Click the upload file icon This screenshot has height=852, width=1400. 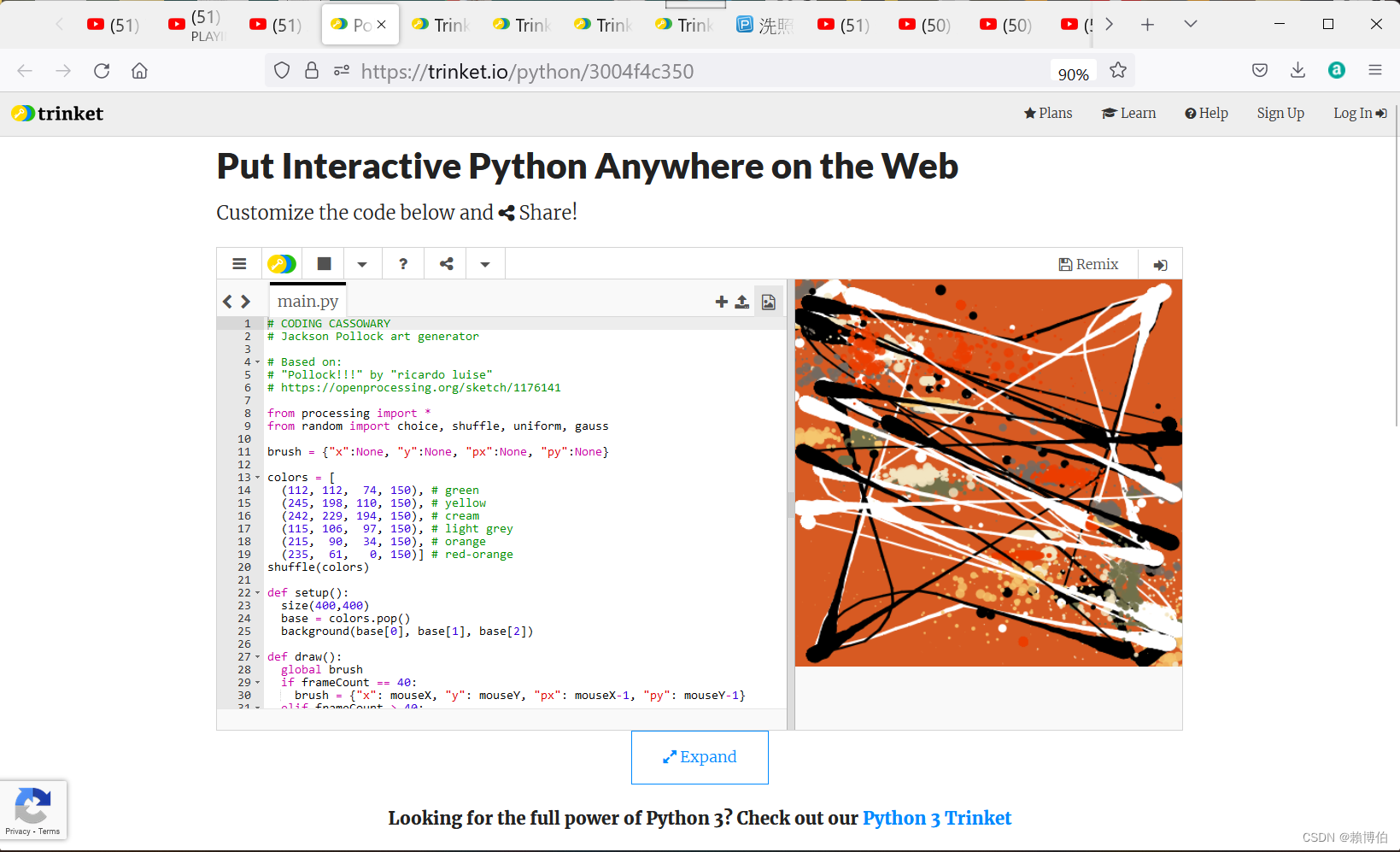[742, 302]
